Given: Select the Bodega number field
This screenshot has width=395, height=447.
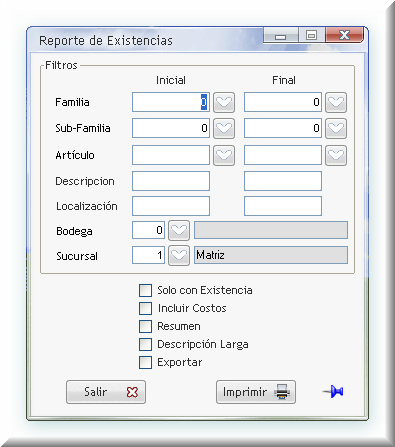Looking at the screenshot, I should (148, 230).
